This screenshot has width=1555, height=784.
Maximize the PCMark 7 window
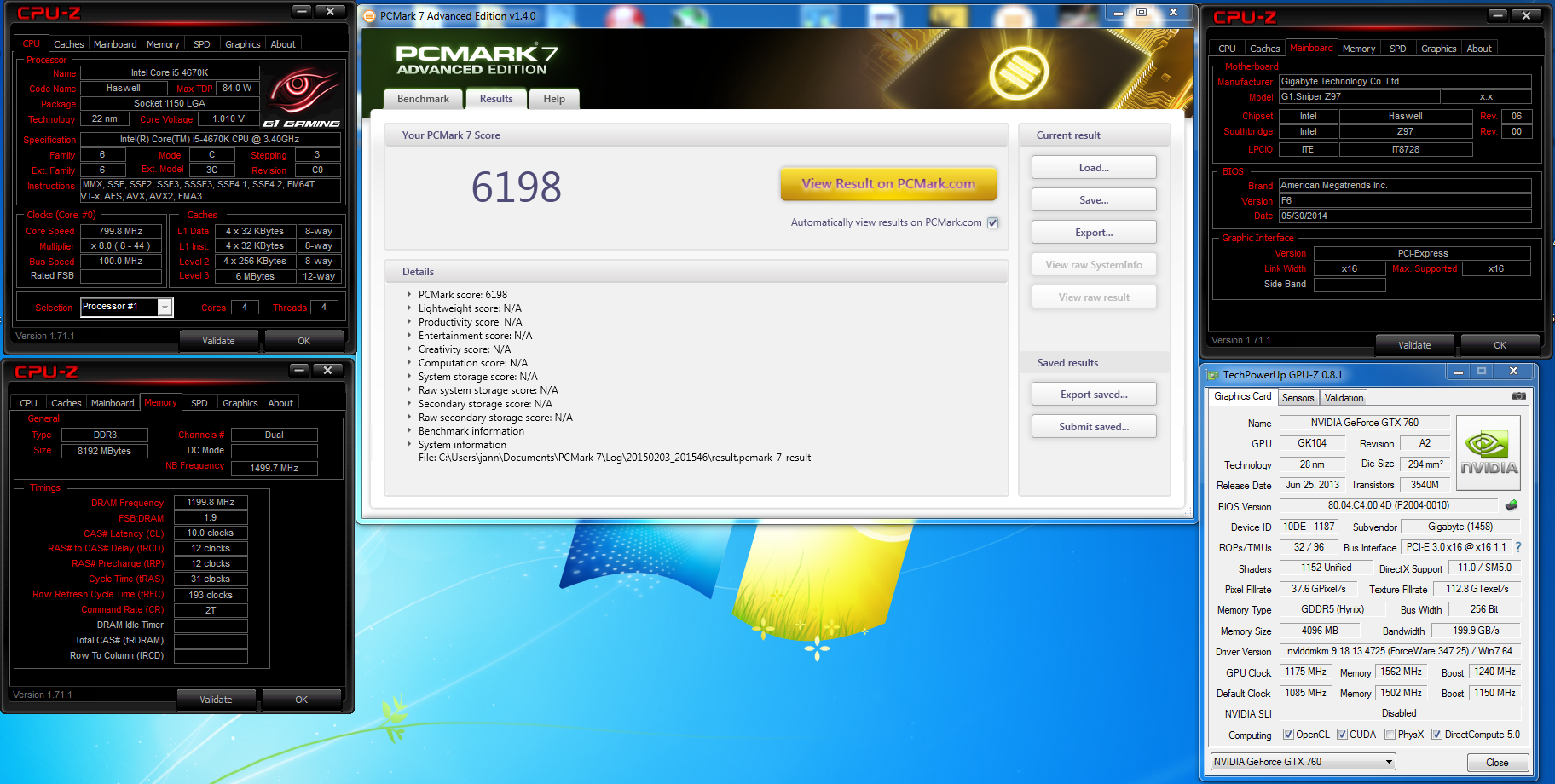(1142, 13)
